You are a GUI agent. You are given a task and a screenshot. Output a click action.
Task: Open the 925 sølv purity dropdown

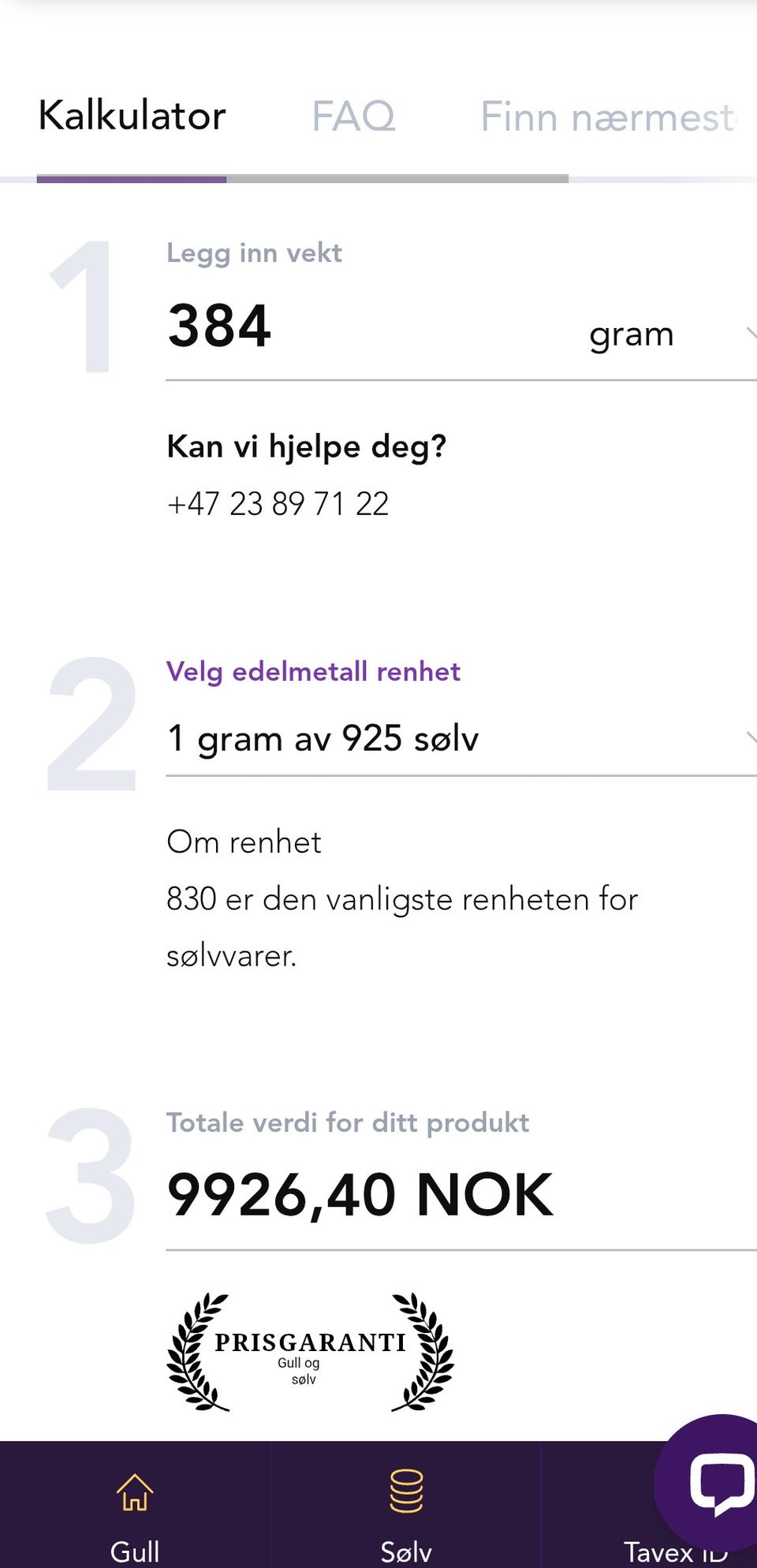click(x=323, y=739)
